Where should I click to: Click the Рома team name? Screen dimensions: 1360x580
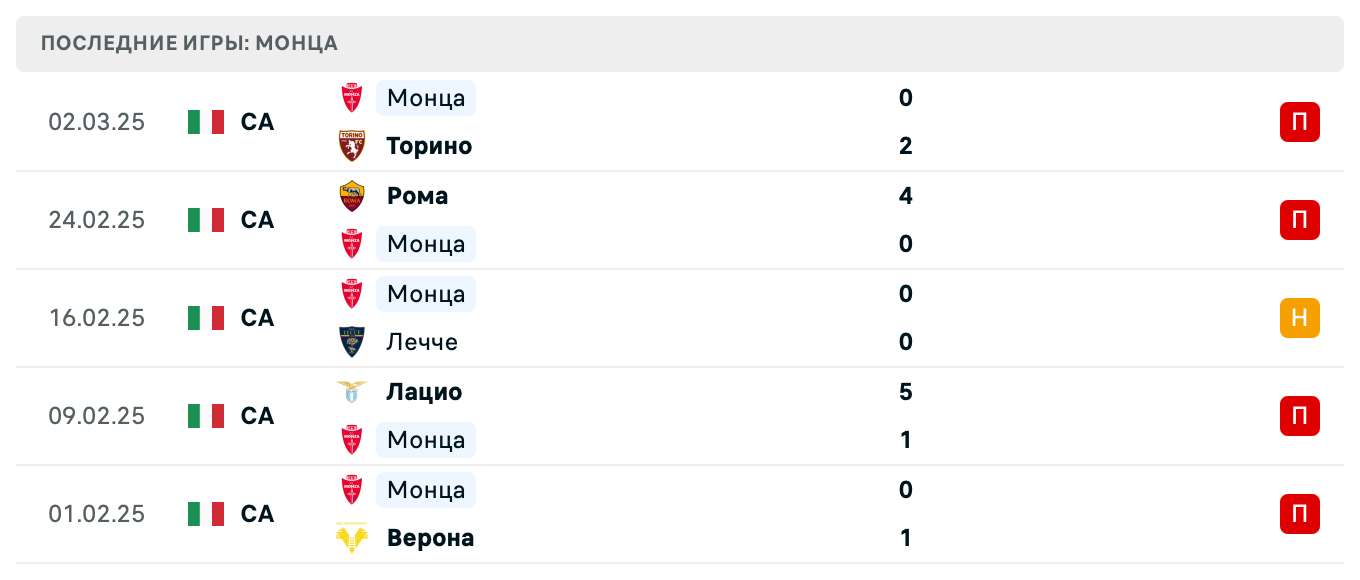(x=417, y=196)
